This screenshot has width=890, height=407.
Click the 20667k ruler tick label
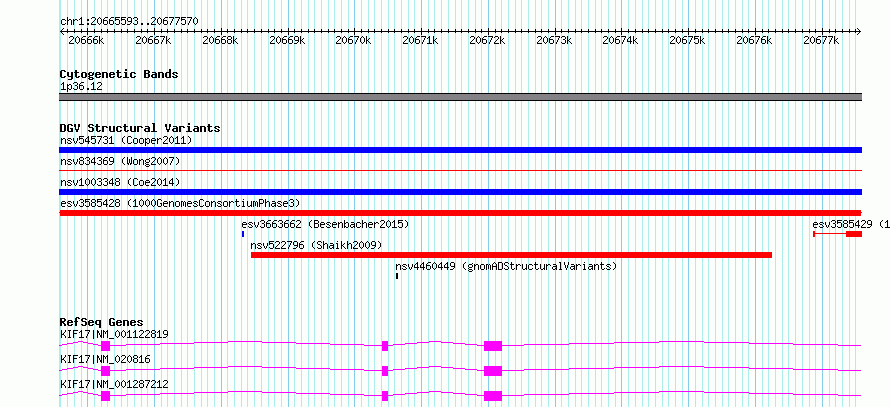pos(153,40)
